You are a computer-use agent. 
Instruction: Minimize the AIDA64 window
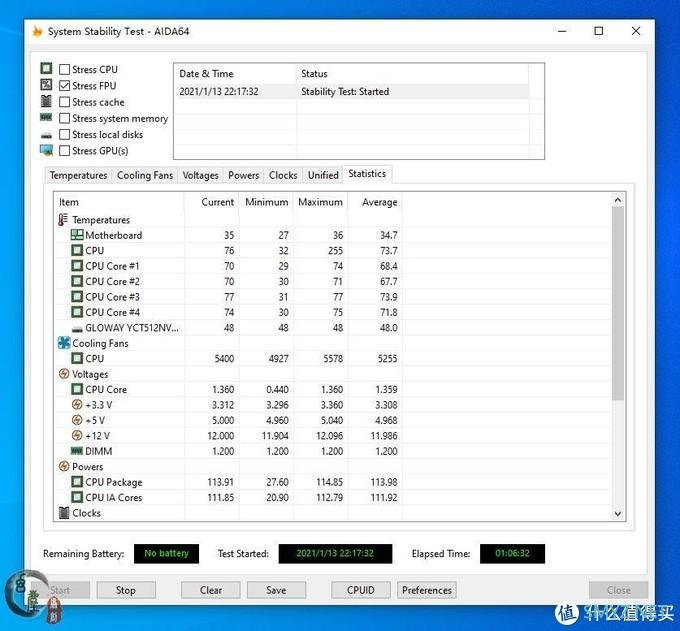(562, 31)
